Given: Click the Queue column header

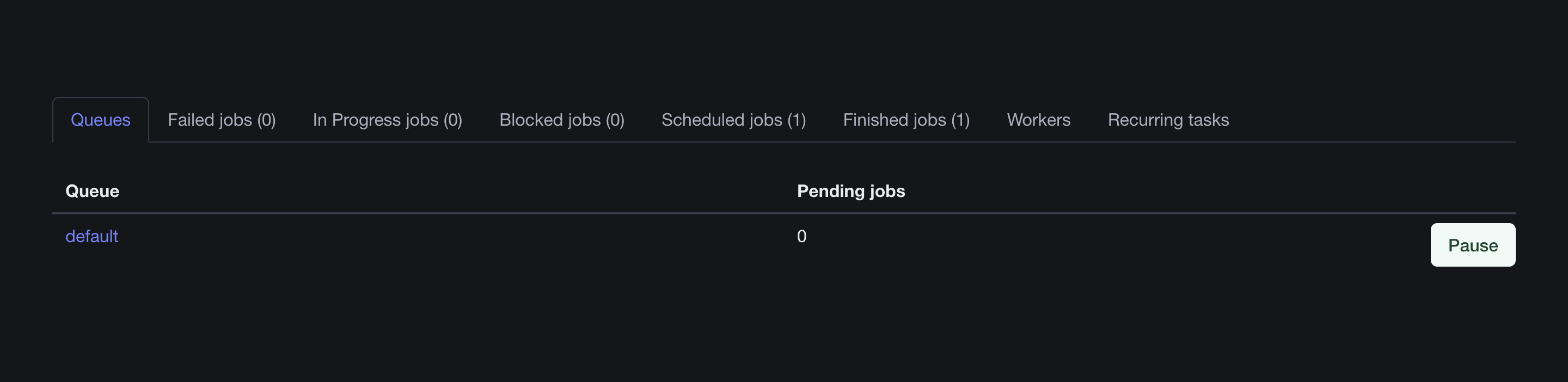Looking at the screenshot, I should 92,191.
